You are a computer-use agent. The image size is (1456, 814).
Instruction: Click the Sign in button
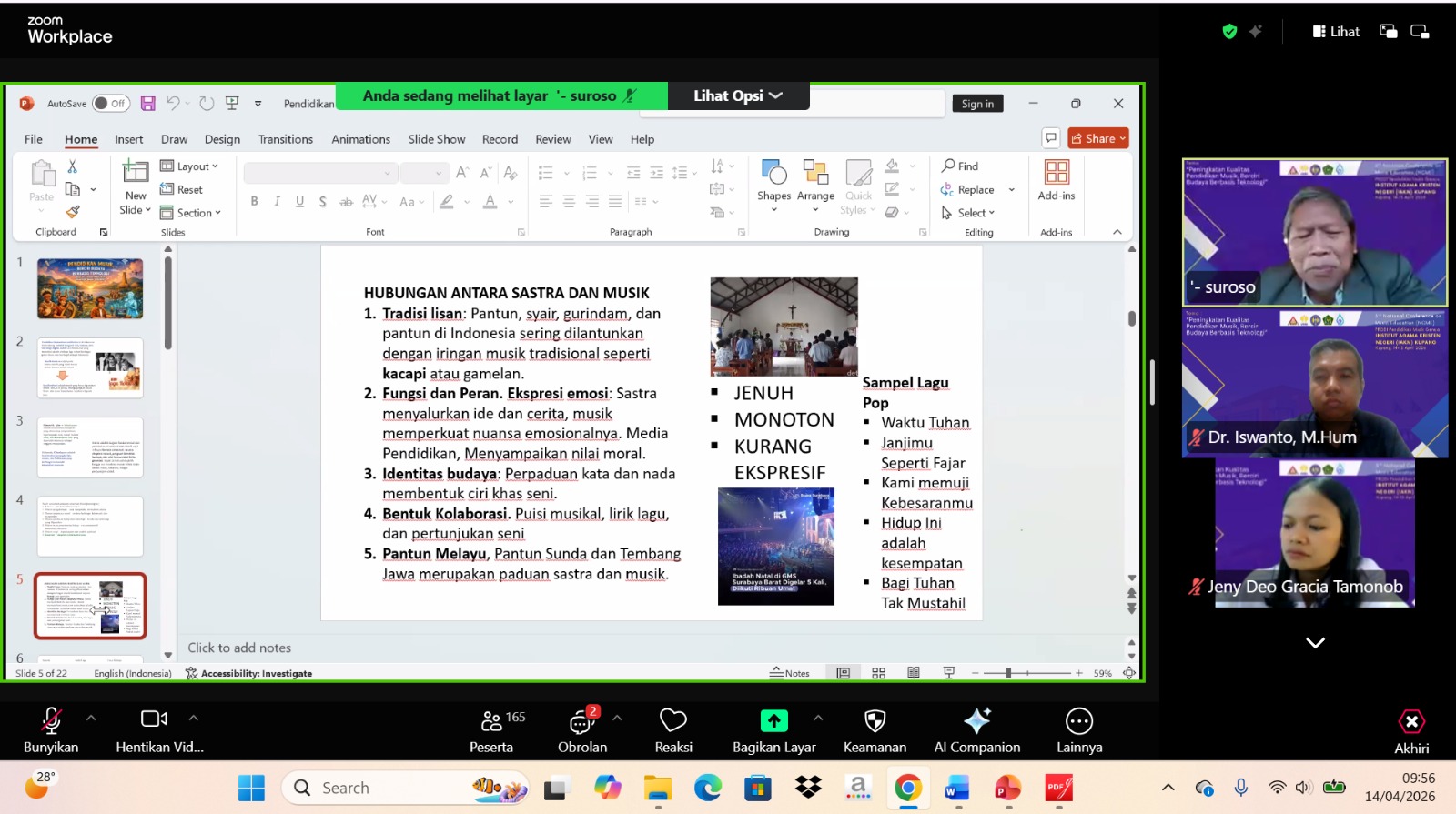[x=977, y=104]
